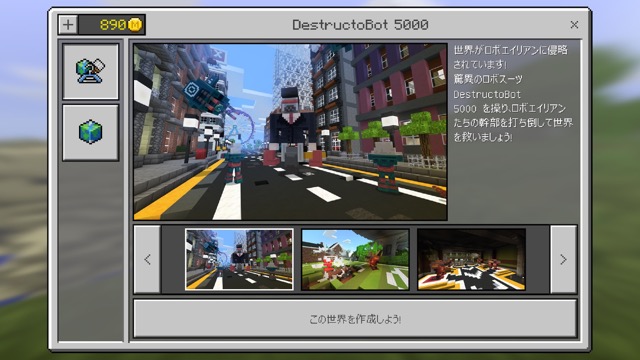The height and width of the screenshot is (360, 640).
Task: Select the city street screenshot thumbnail
Action: click(239, 259)
